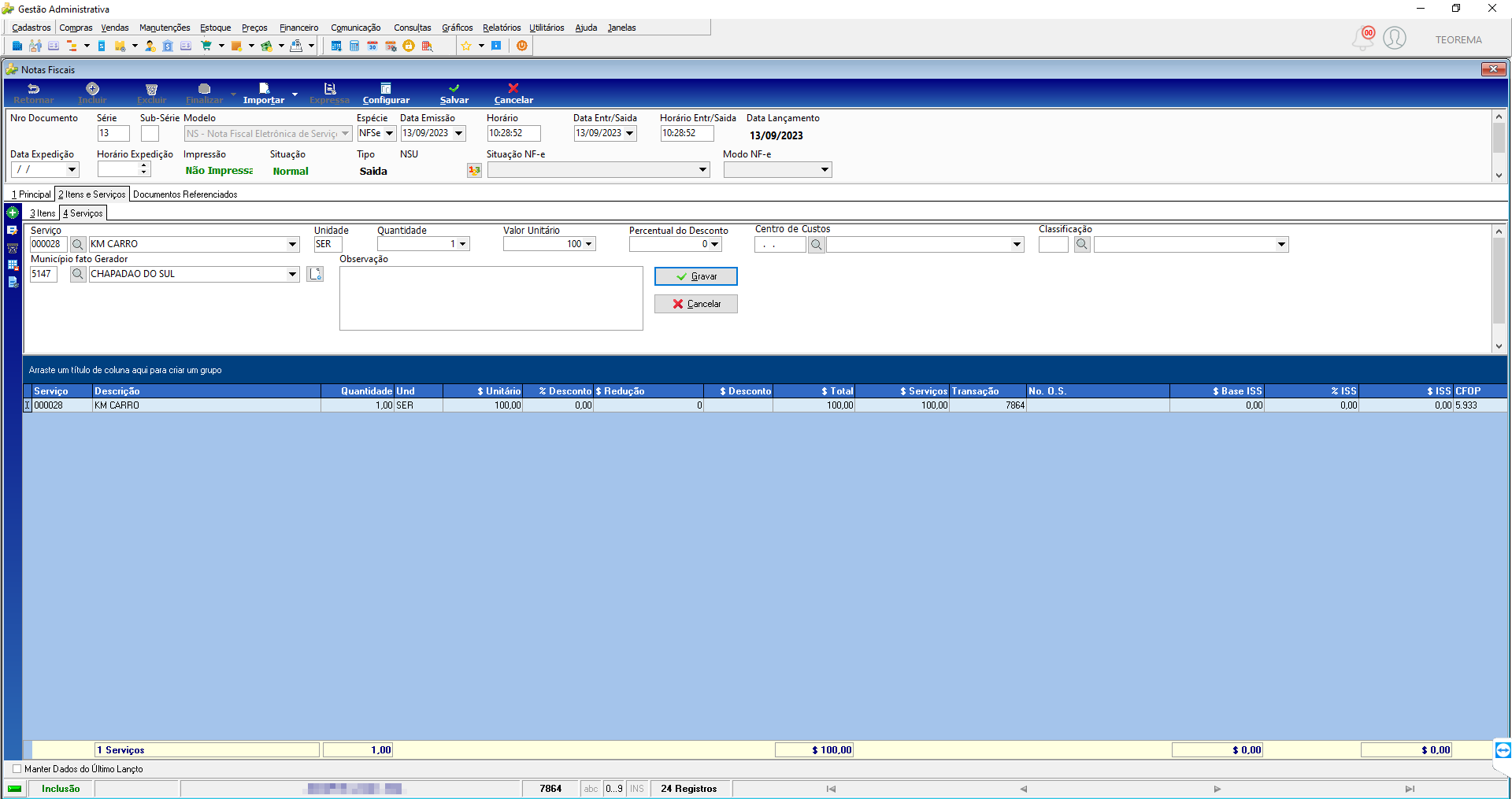Click the blue info icon in toolbar

[x=496, y=46]
